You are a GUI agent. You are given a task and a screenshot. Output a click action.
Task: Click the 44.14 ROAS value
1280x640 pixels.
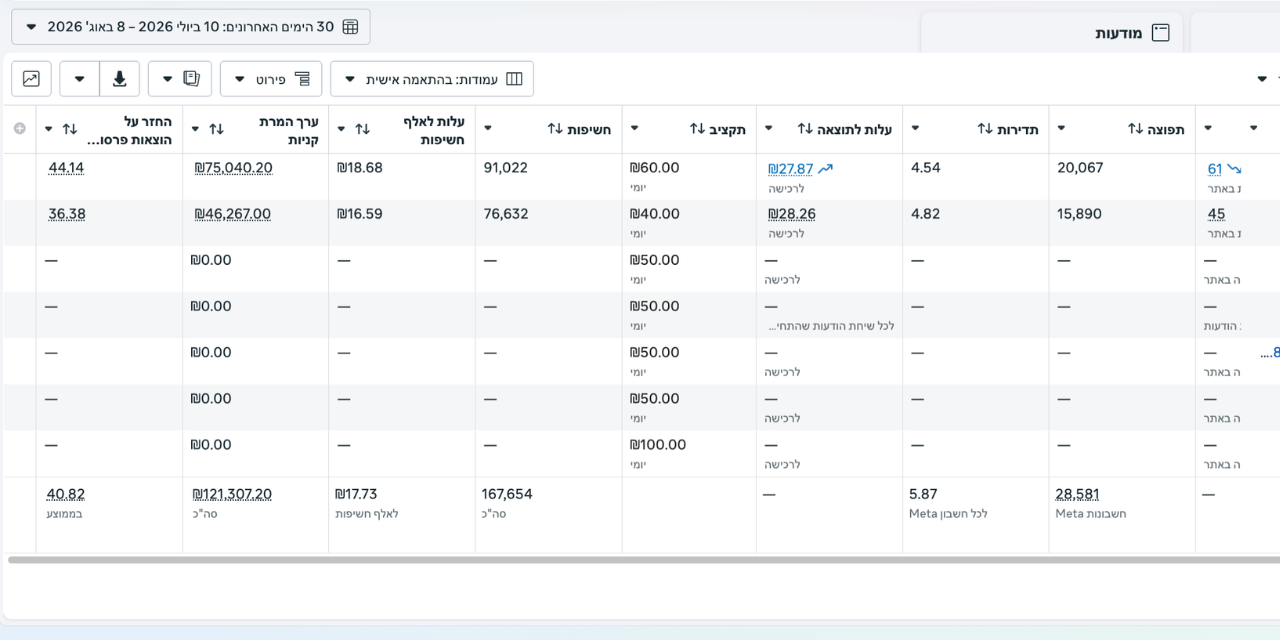point(66,168)
